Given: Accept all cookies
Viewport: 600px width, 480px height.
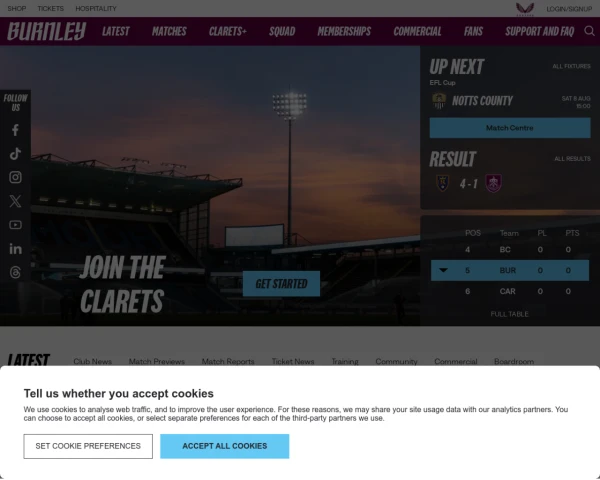Looking at the screenshot, I should pyautogui.click(x=225, y=446).
